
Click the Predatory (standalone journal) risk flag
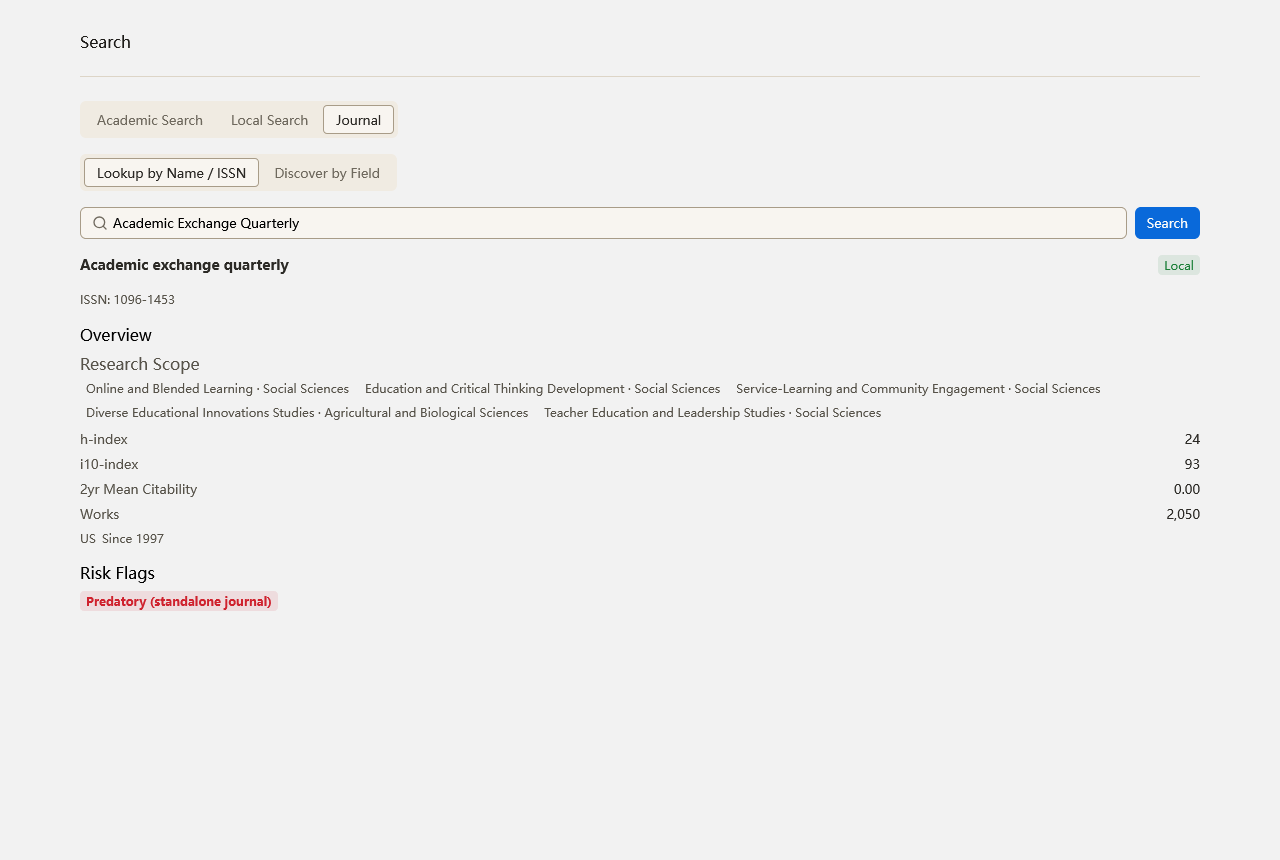tap(179, 601)
